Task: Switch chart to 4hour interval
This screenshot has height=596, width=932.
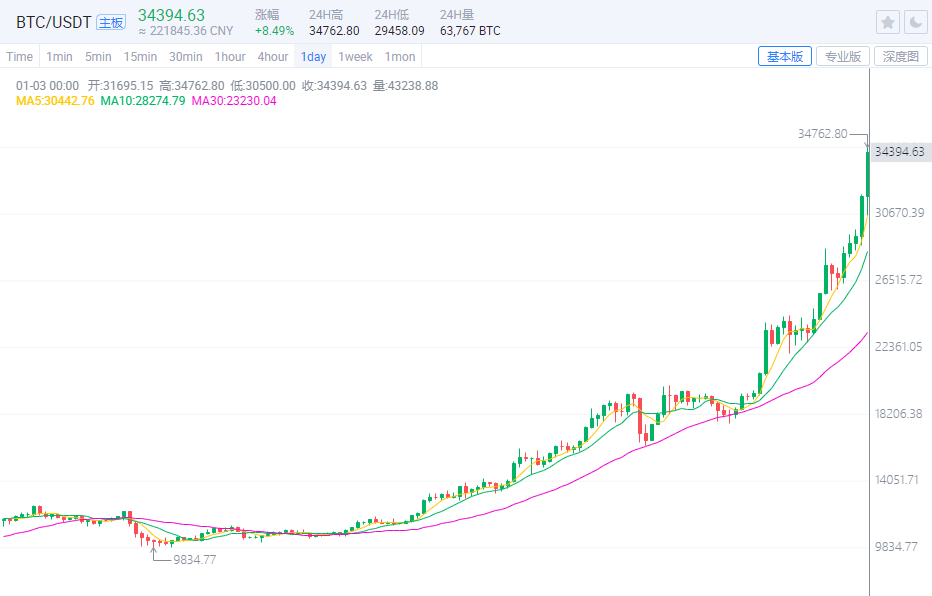Action: coord(273,56)
